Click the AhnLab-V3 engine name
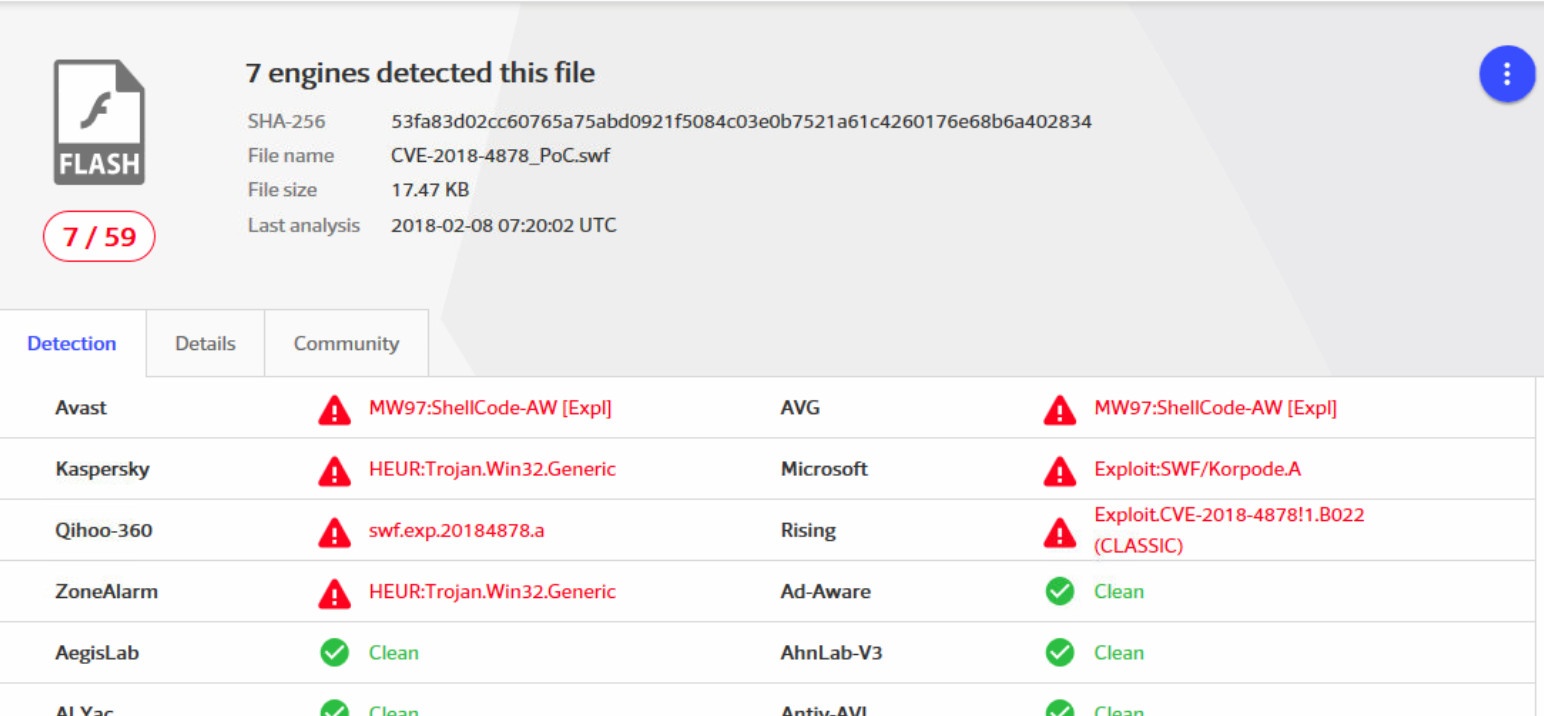The height and width of the screenshot is (716, 1544). pyautogui.click(x=831, y=652)
